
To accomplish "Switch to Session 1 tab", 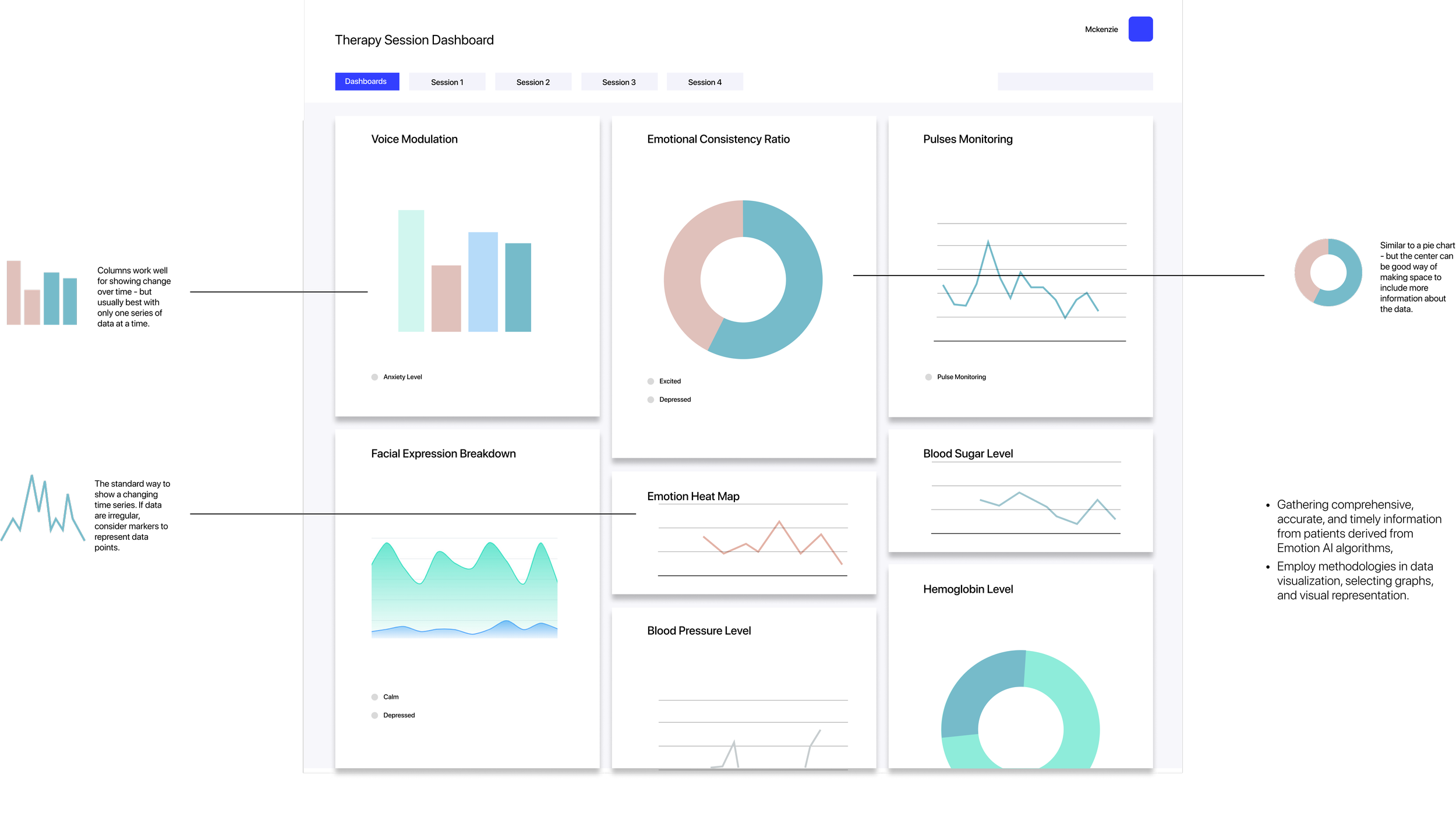I will pos(447,82).
